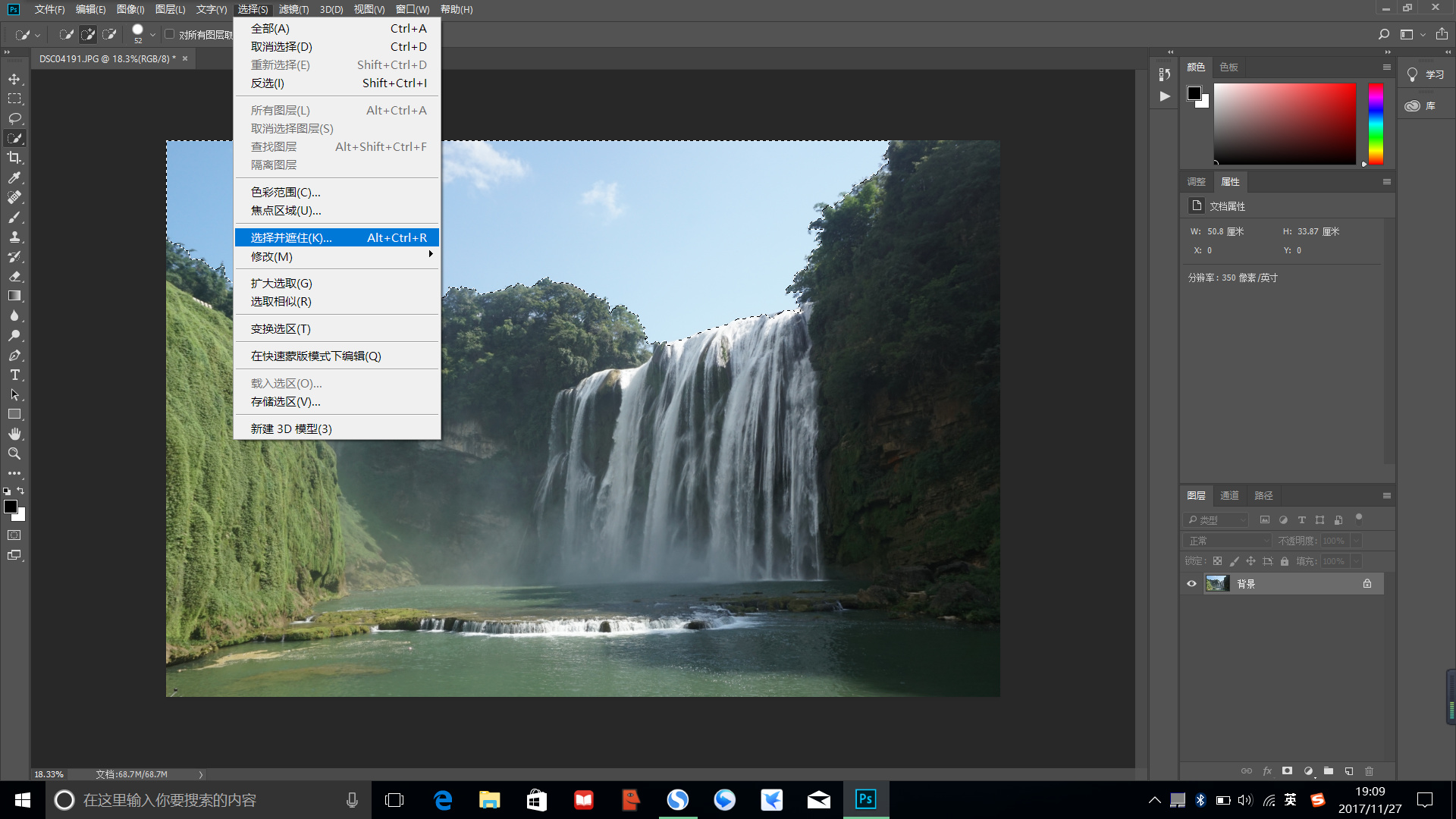Screen dimensions: 1456x819
Task: Select the Crop tool
Action: tap(14, 158)
